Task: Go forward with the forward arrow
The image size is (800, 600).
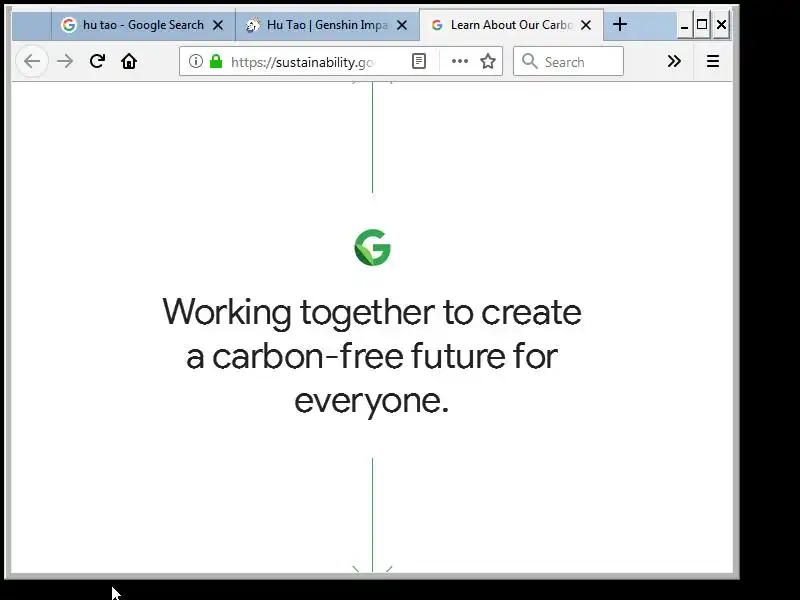Action: tap(65, 62)
